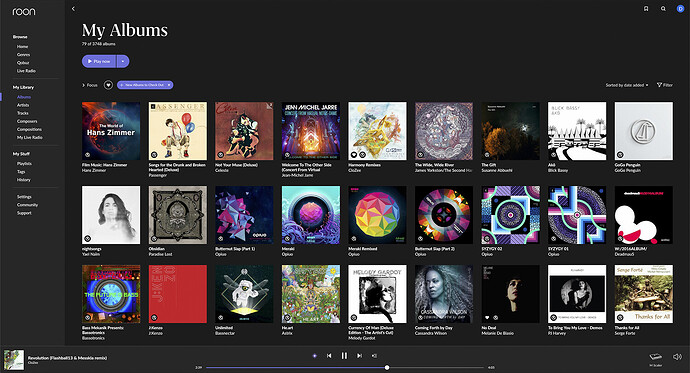The image size is (690, 373).
Task: Click the Qobuz badge on Film Music: Hans Zimmer cover
Action: [x=87, y=155]
